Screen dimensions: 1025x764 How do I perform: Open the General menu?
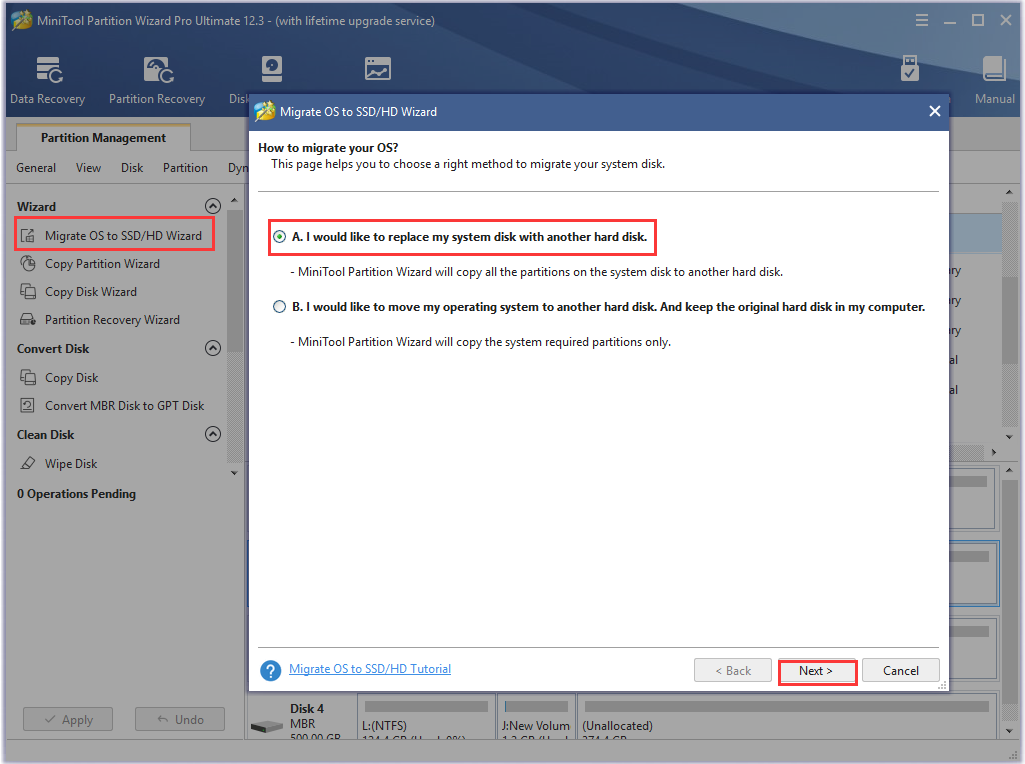(x=36, y=168)
